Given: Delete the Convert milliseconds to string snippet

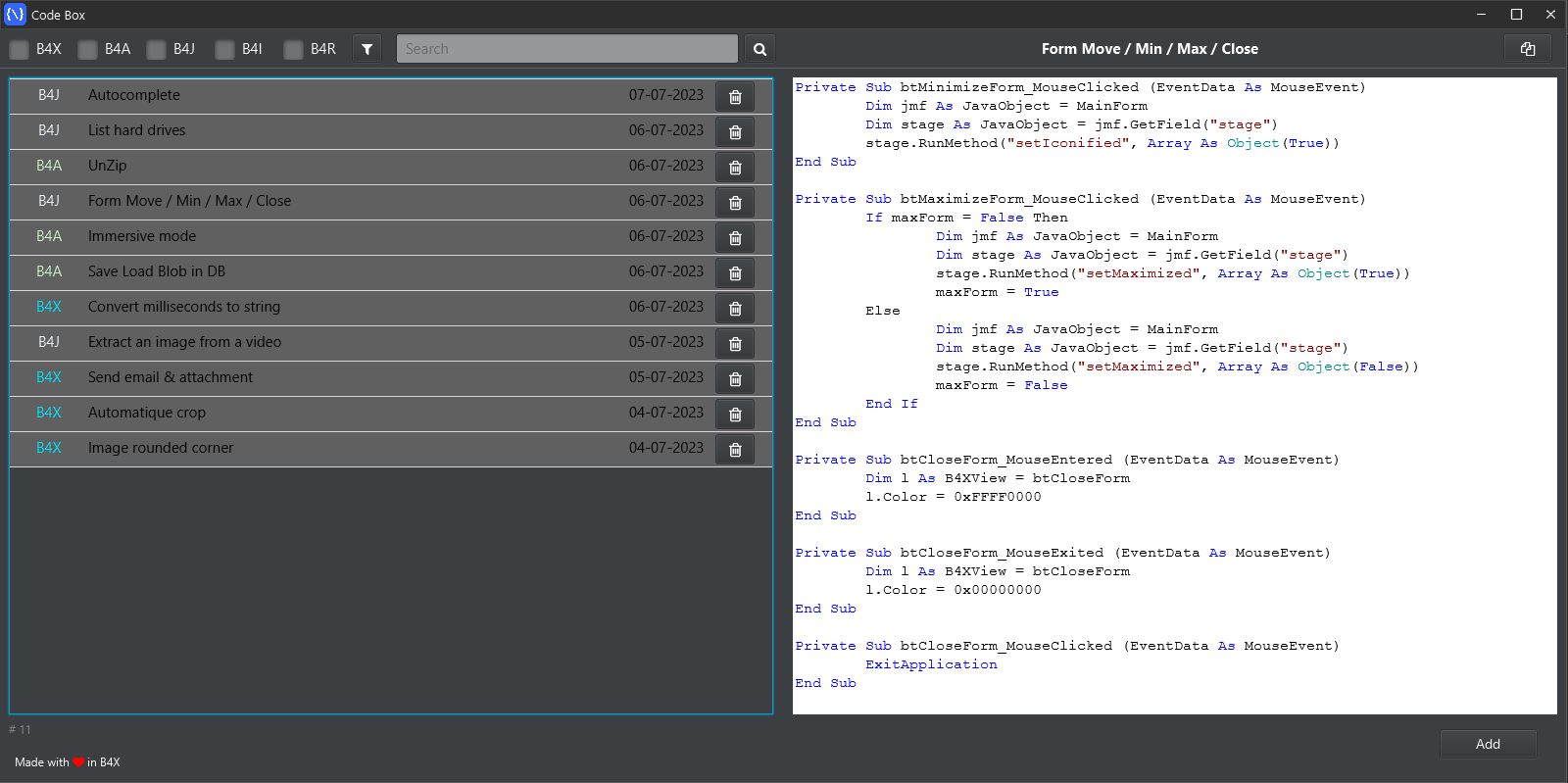Looking at the screenshot, I should click(x=735, y=309).
